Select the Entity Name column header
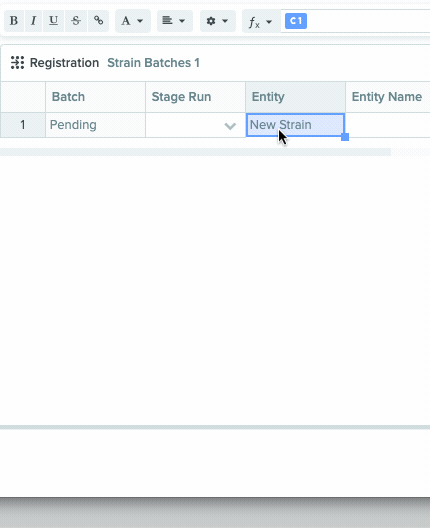Screen dimensions: 430x528 388,97
